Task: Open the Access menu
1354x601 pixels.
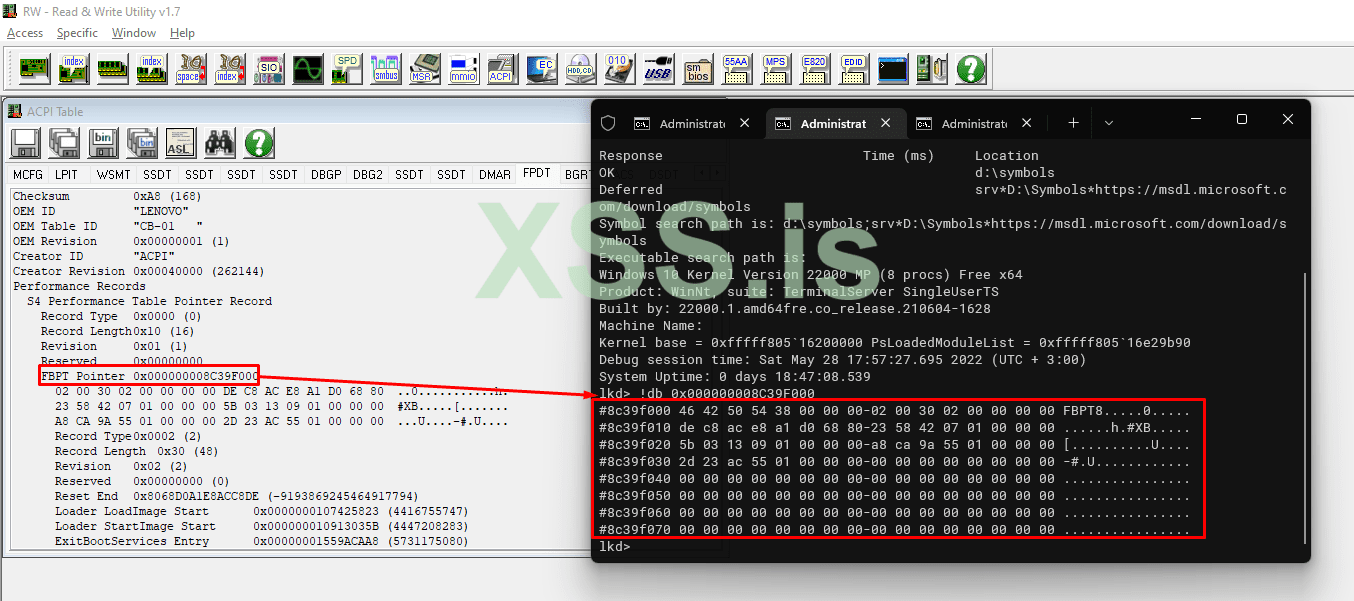Action: click(25, 33)
